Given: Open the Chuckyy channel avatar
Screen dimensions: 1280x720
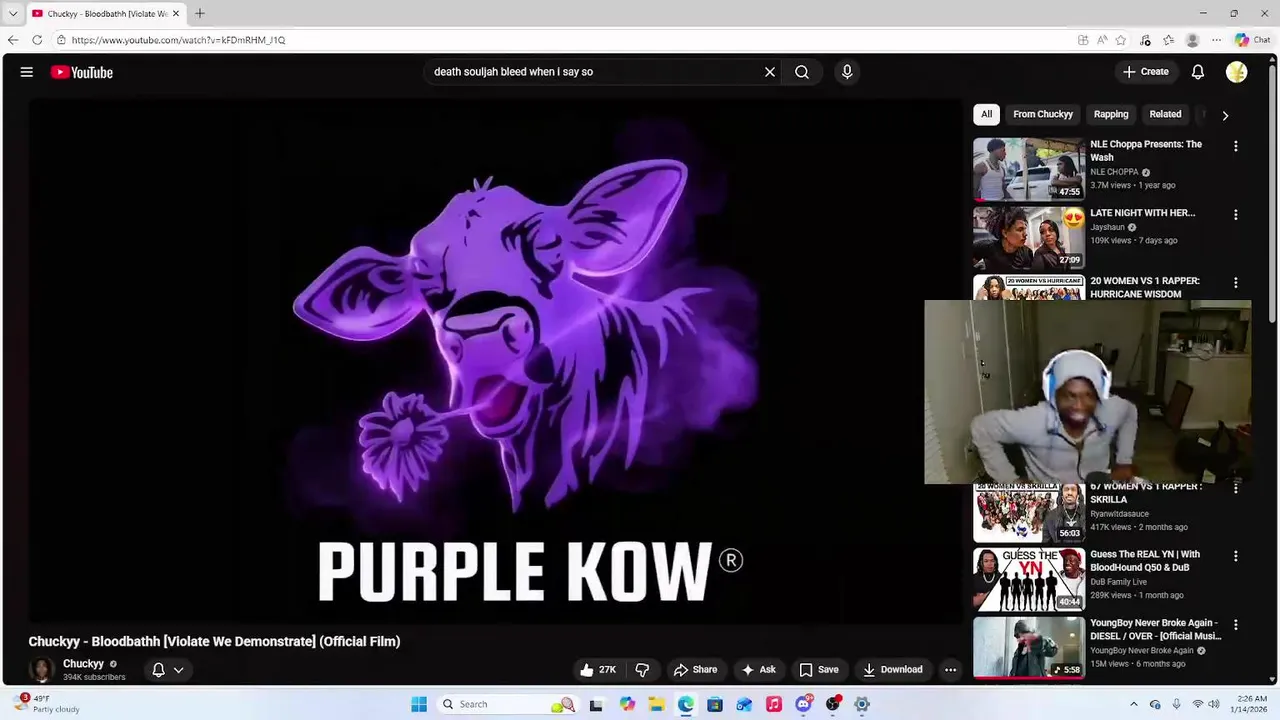Looking at the screenshot, I should point(42,670).
